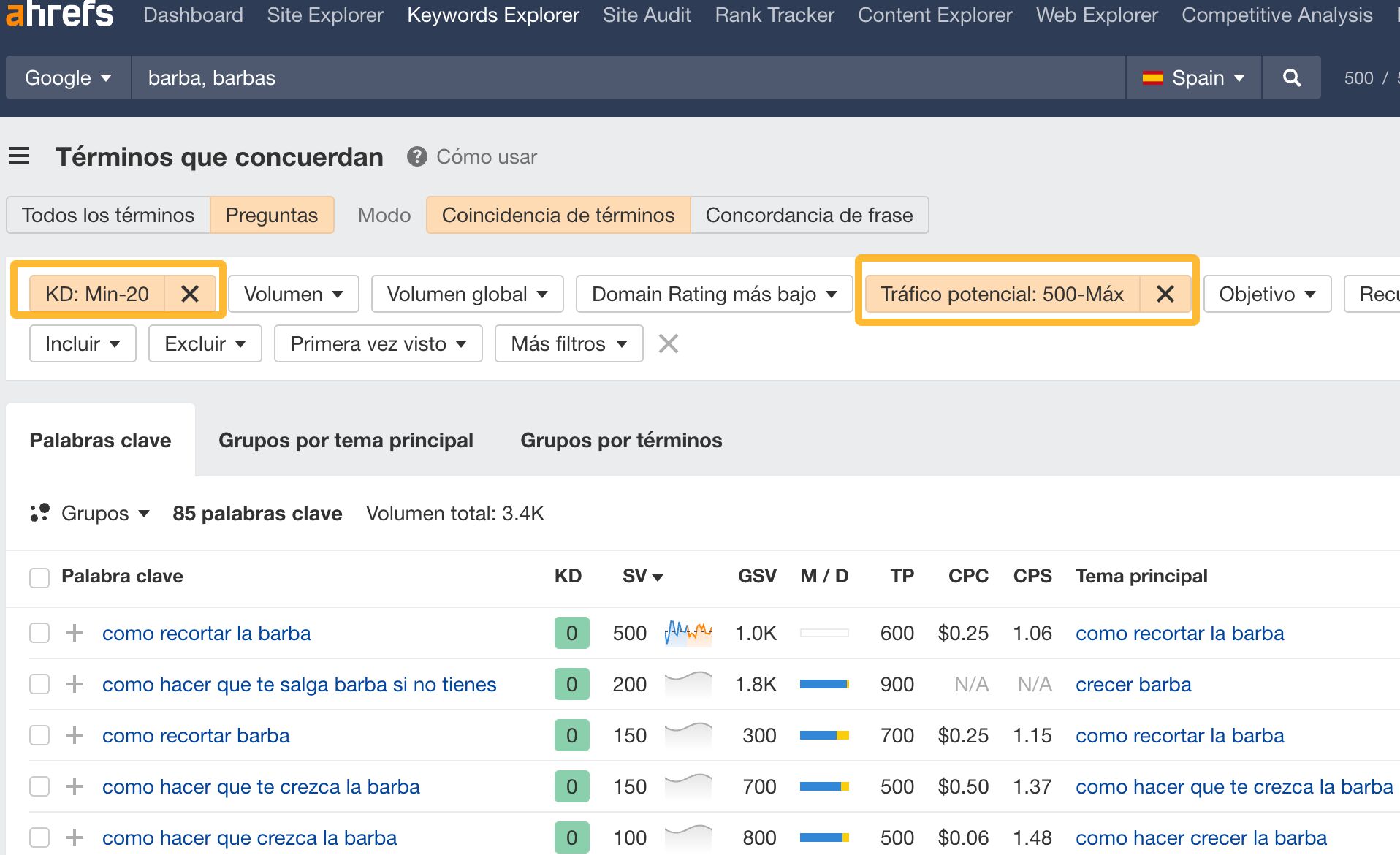Clear all filters with the X beside Más filtros
Viewport: 1400px width, 855px height.
click(x=667, y=343)
